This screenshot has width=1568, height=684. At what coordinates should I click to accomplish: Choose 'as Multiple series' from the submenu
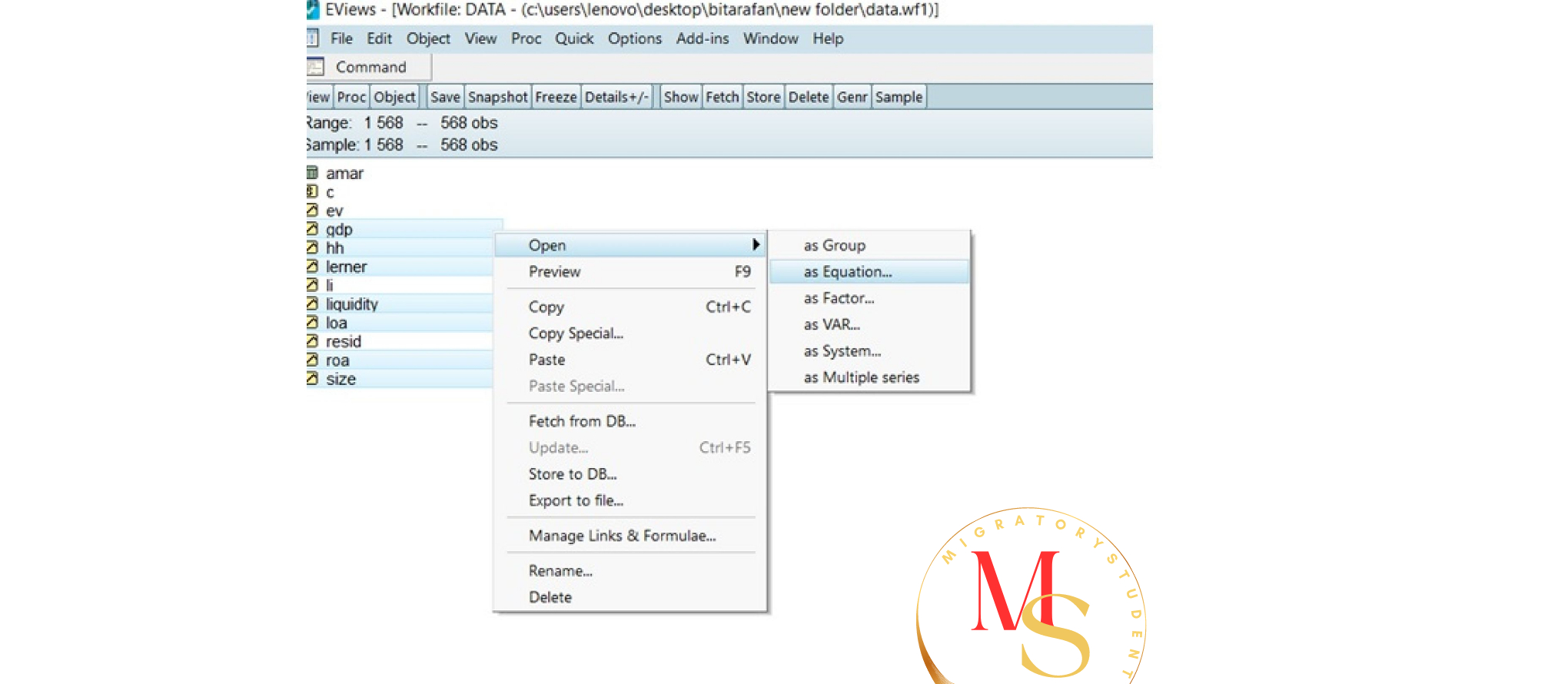tap(869, 377)
